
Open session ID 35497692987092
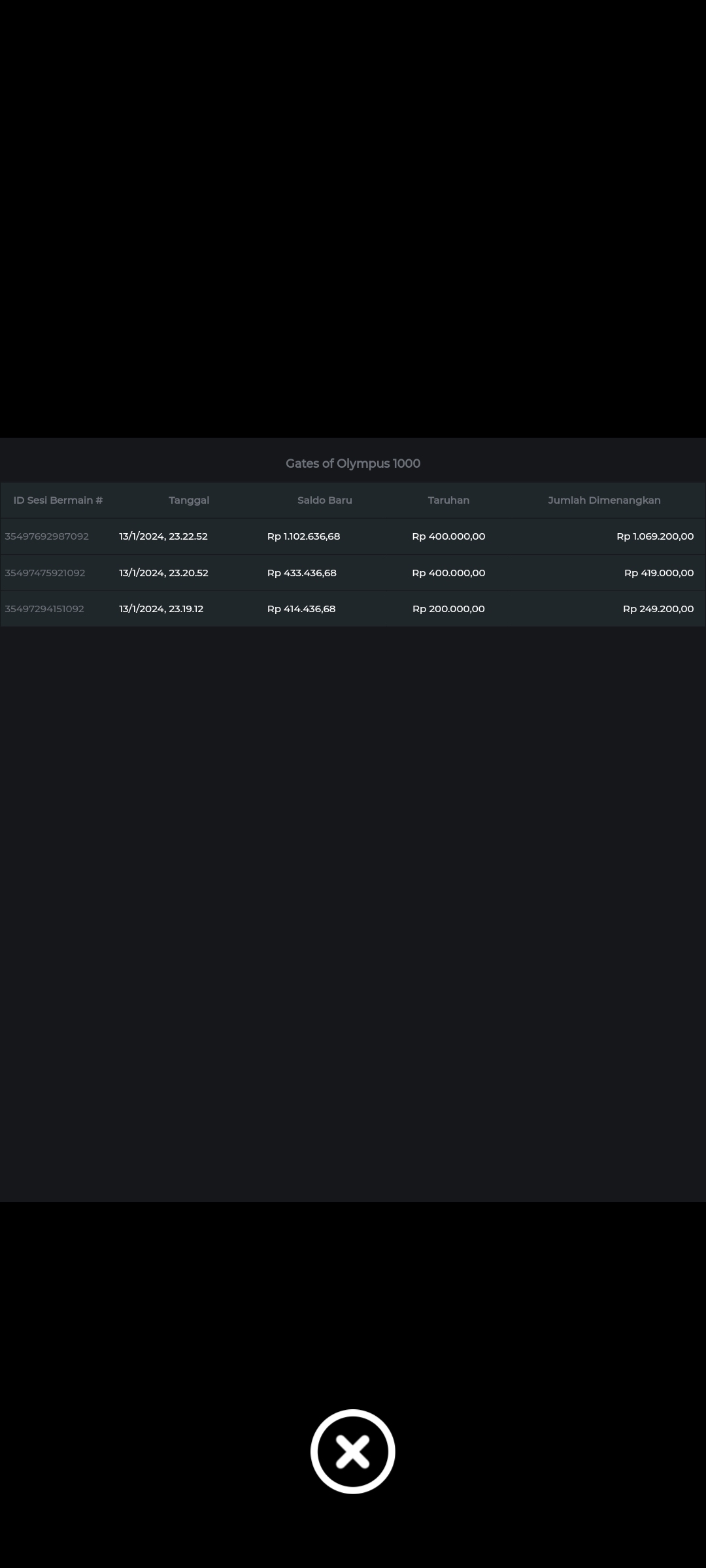[46, 536]
